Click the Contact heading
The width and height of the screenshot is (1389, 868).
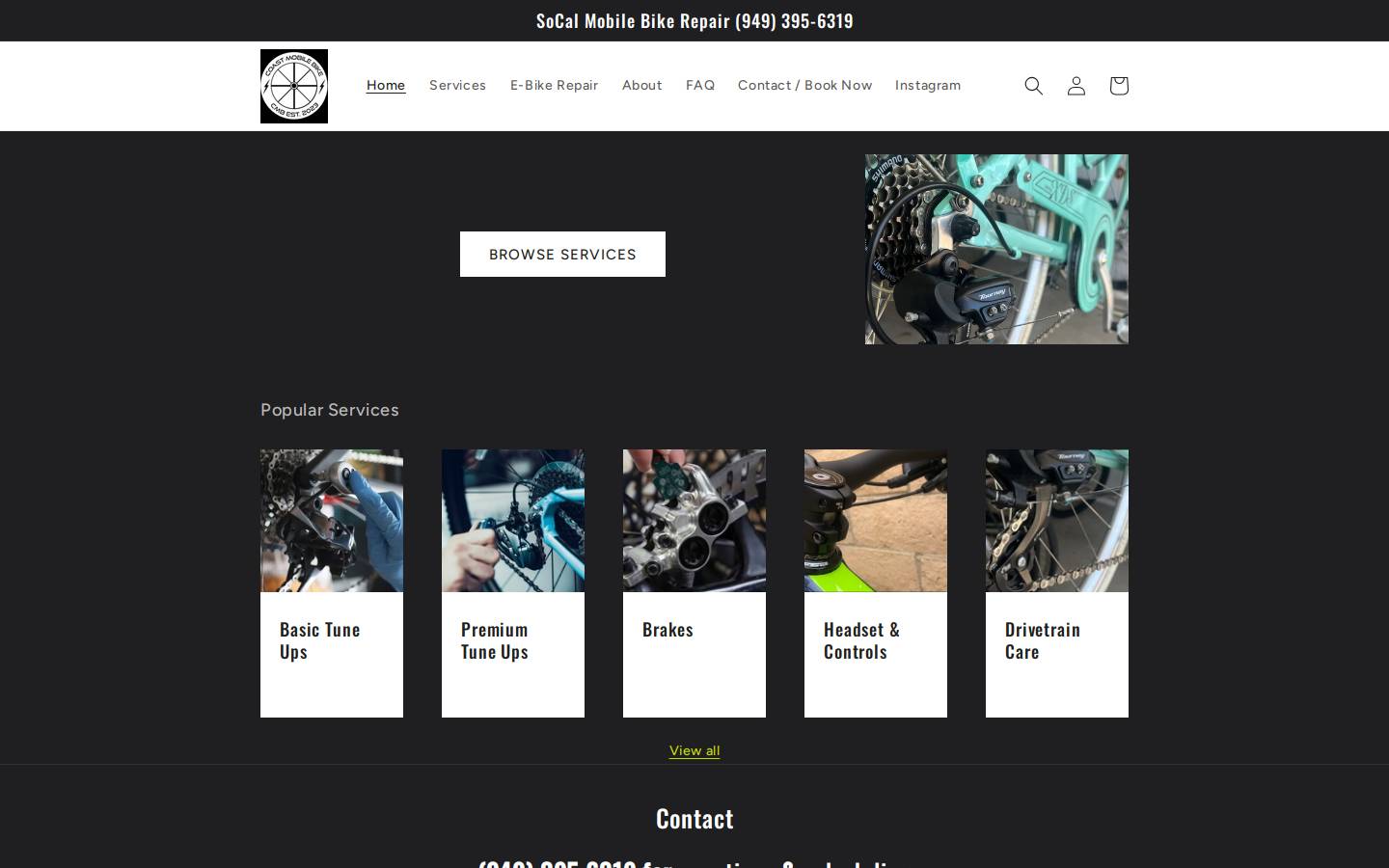(694, 818)
